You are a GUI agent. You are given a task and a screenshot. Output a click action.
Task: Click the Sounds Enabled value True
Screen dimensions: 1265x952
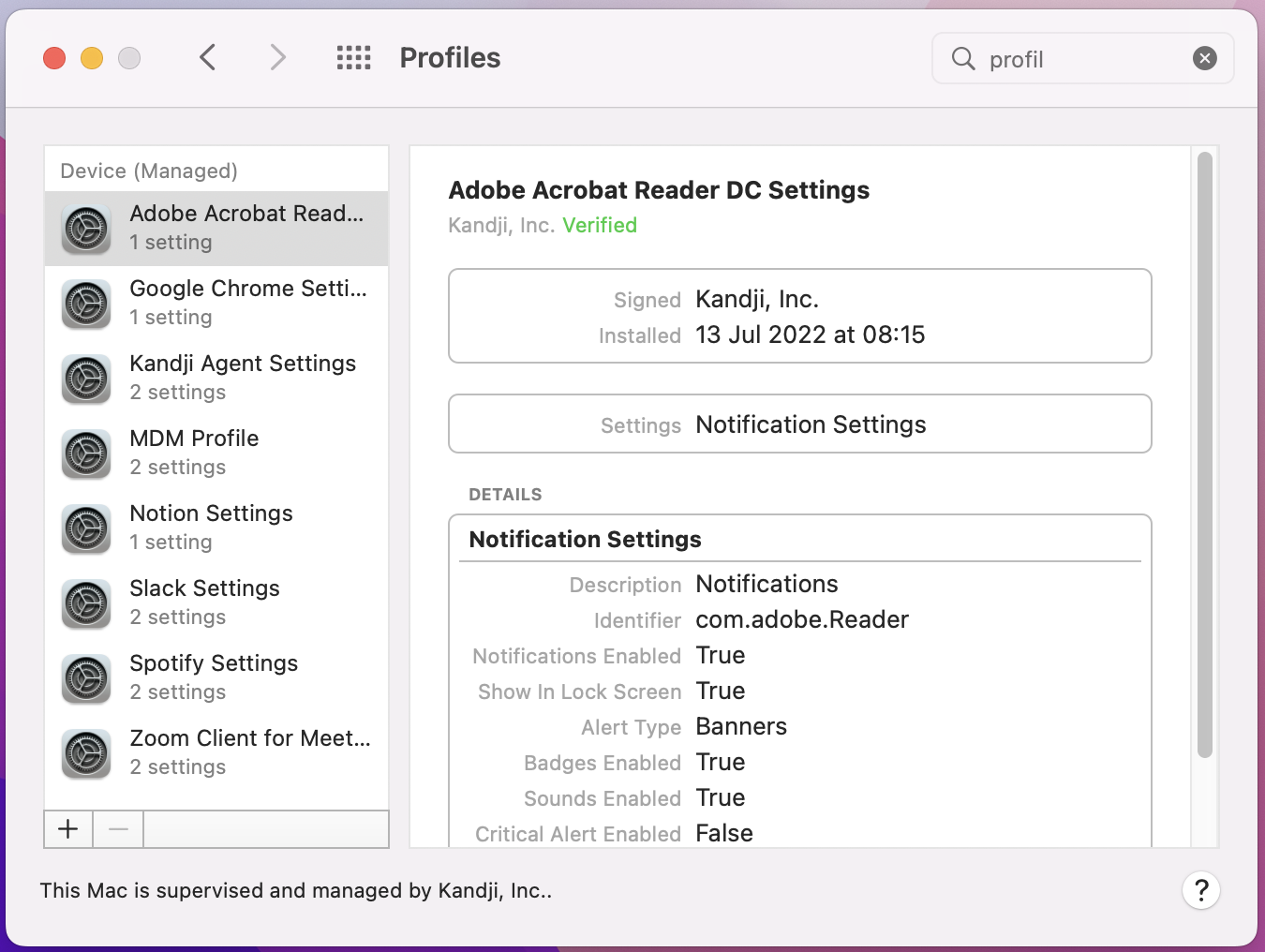click(x=721, y=797)
